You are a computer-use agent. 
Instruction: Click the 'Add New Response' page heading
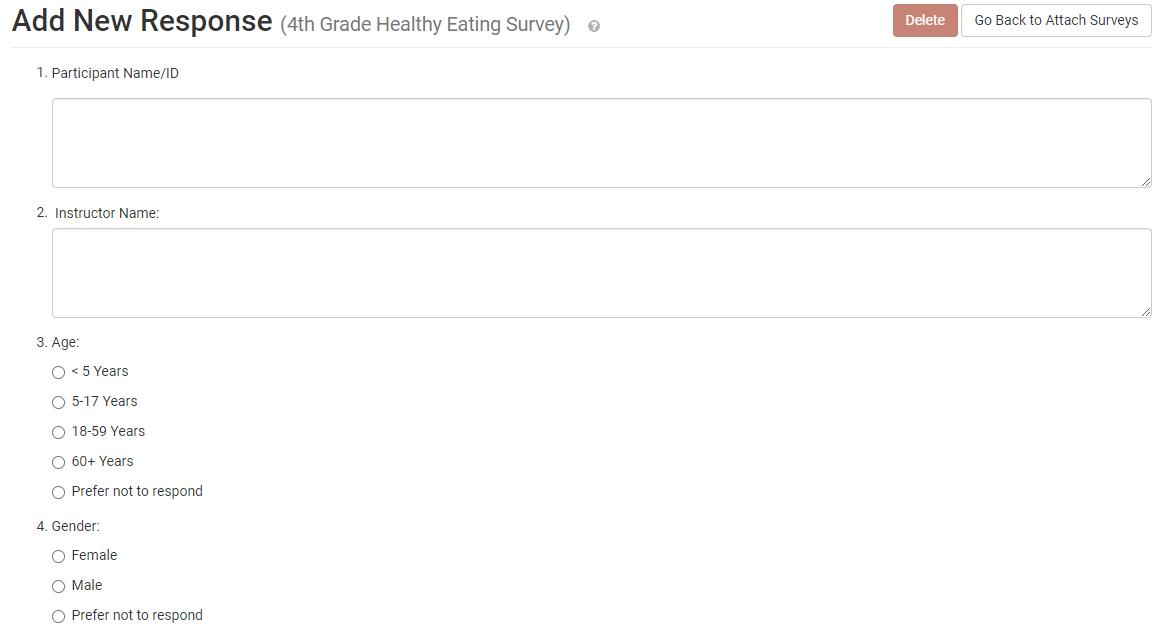[x=140, y=20]
